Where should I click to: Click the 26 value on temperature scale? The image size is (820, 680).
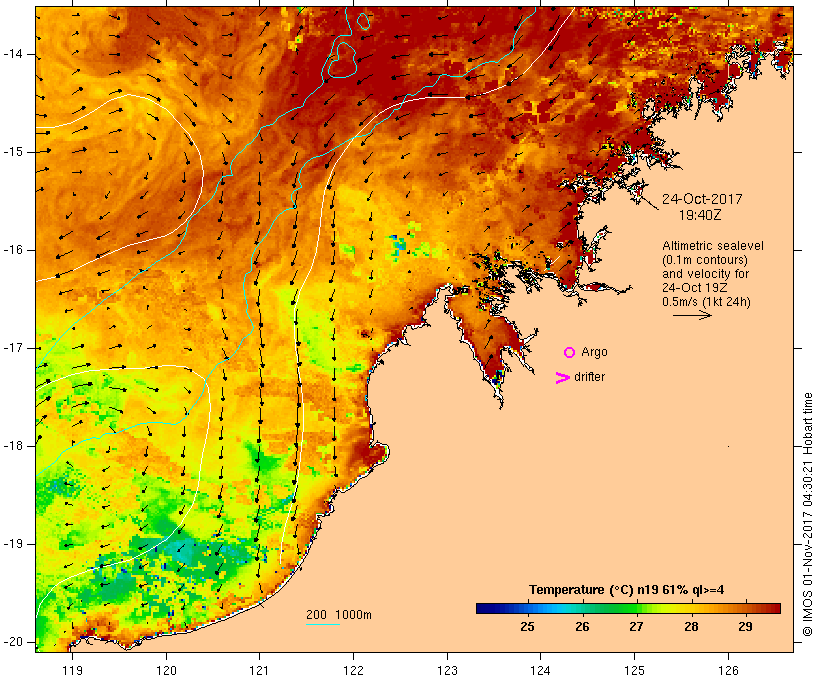pos(582,626)
